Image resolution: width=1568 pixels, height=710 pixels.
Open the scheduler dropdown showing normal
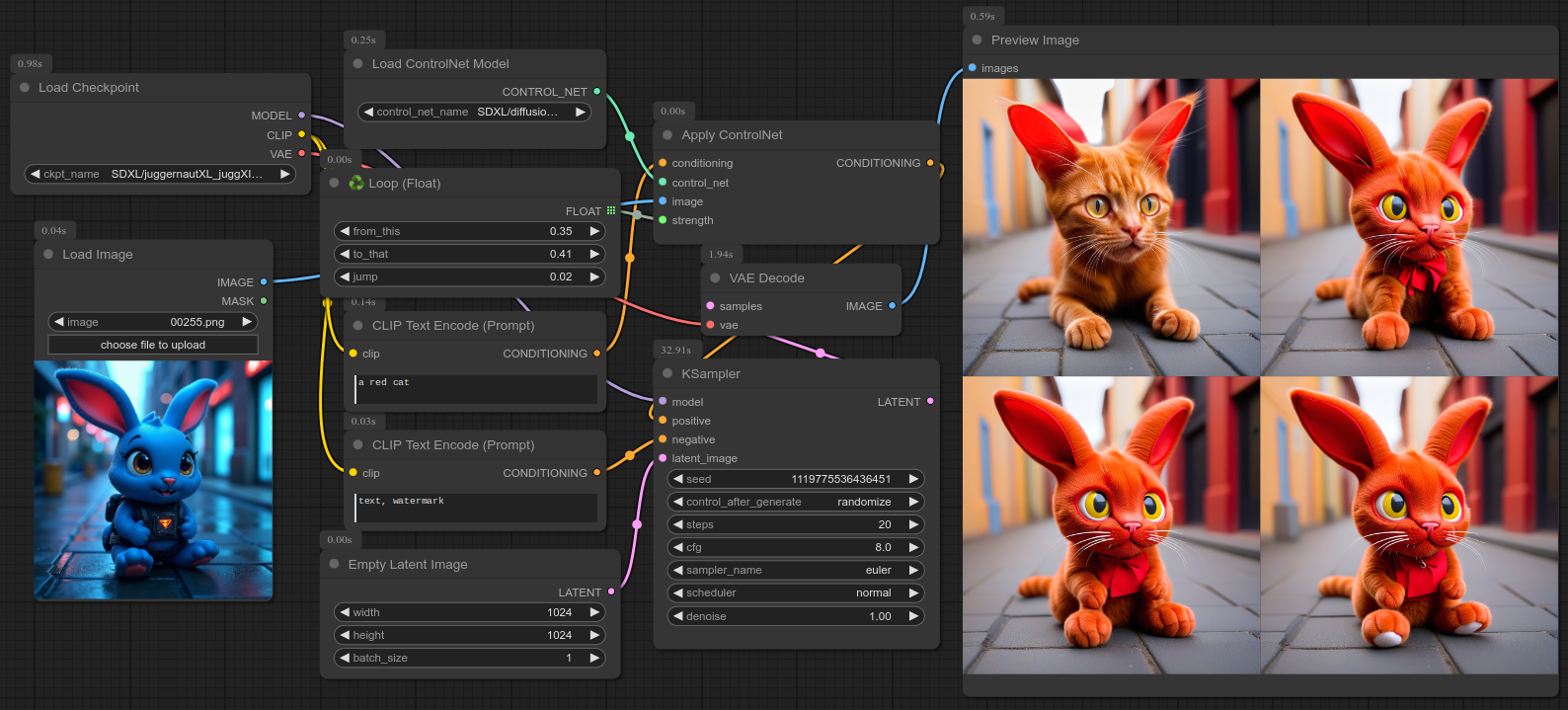(795, 592)
